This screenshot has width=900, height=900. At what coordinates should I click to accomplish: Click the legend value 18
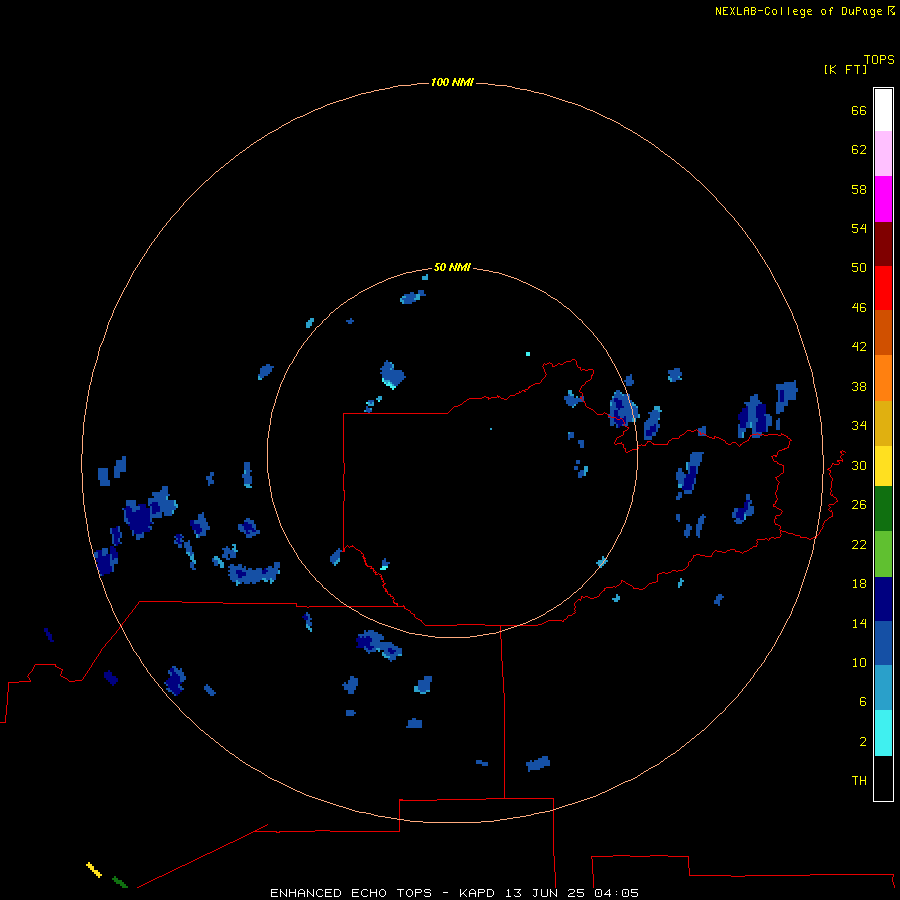pyautogui.click(x=859, y=584)
